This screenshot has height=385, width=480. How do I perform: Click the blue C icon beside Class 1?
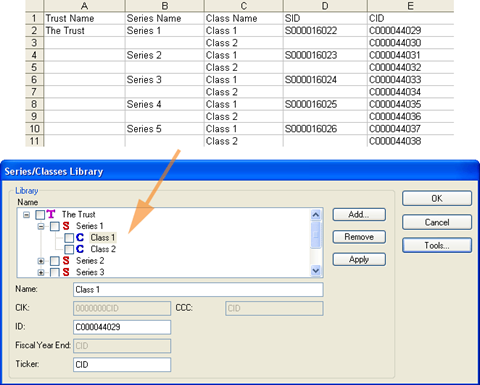pos(80,237)
